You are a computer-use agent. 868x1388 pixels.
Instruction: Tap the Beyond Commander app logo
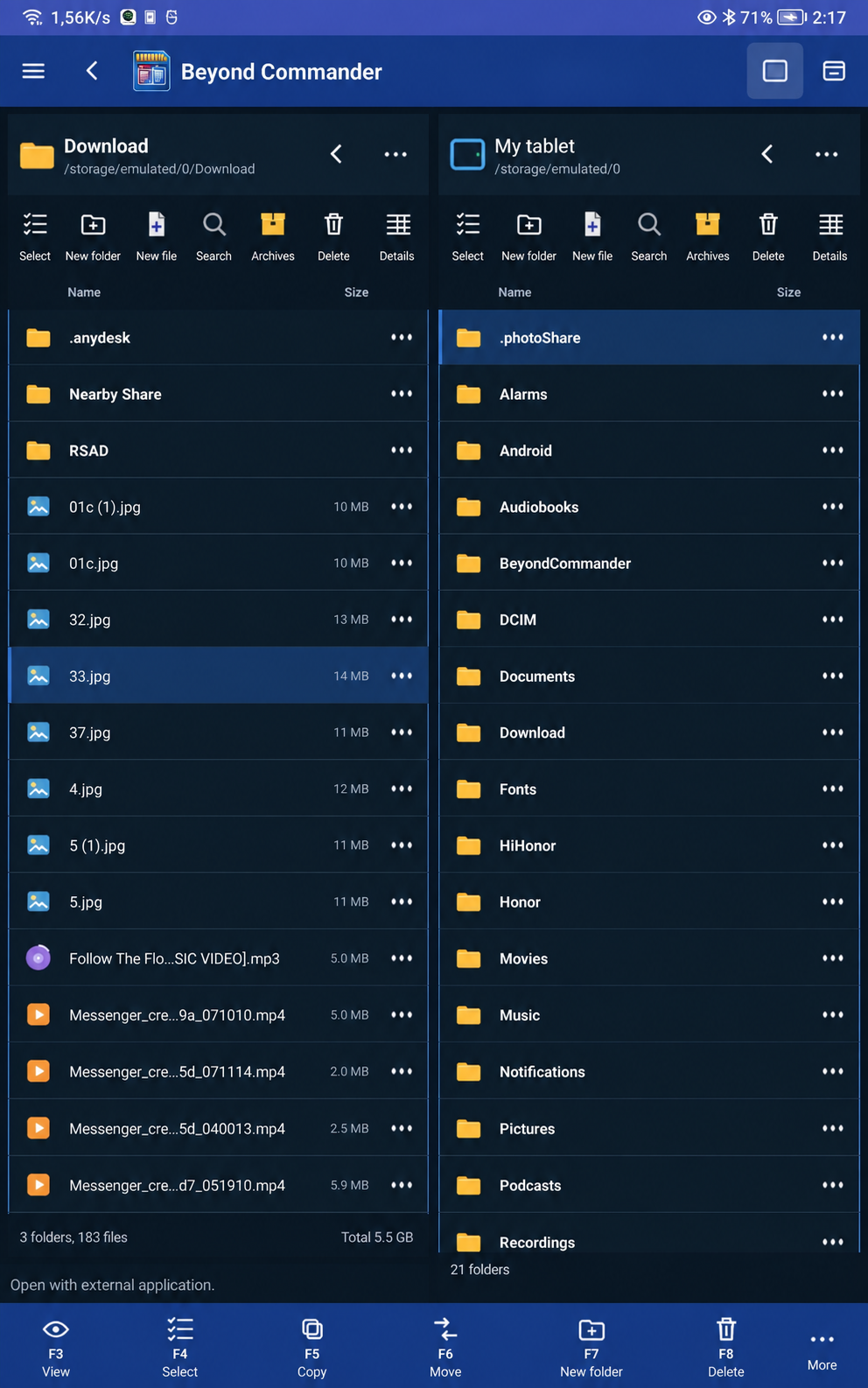(151, 71)
